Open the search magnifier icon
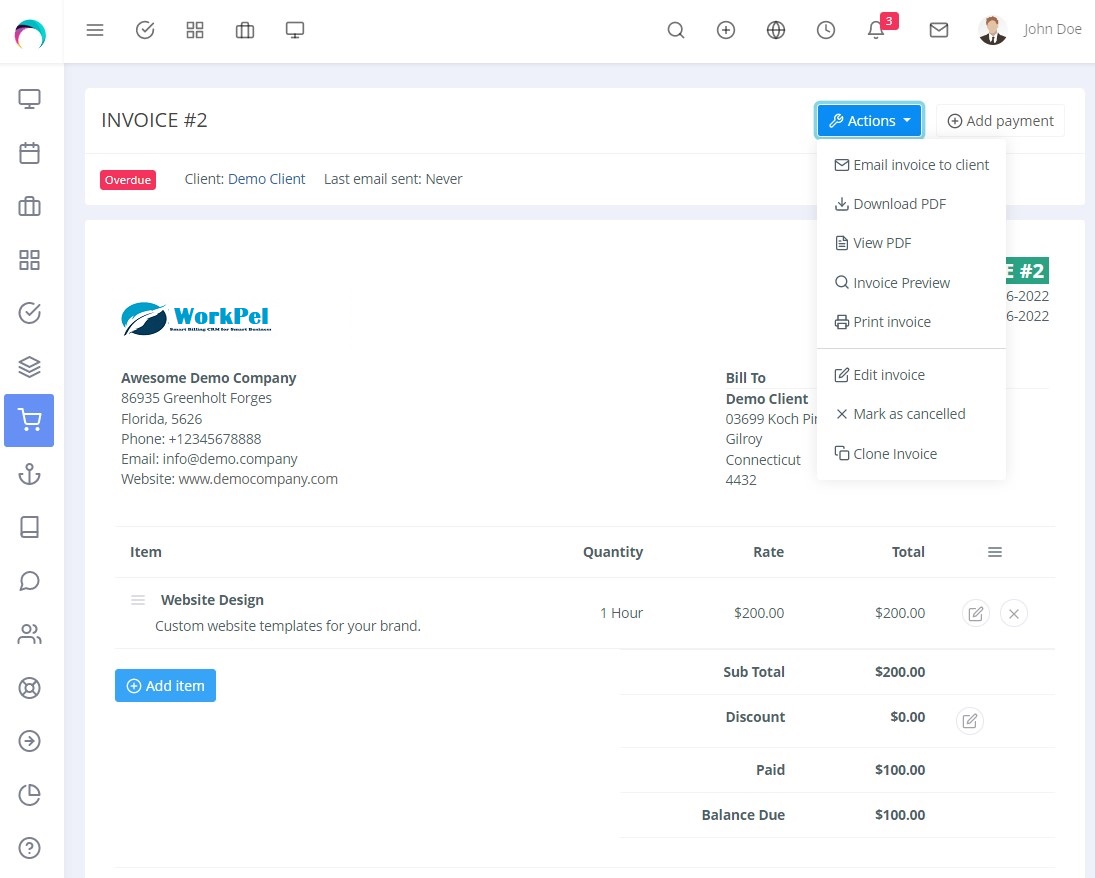The image size is (1095, 878). point(675,30)
